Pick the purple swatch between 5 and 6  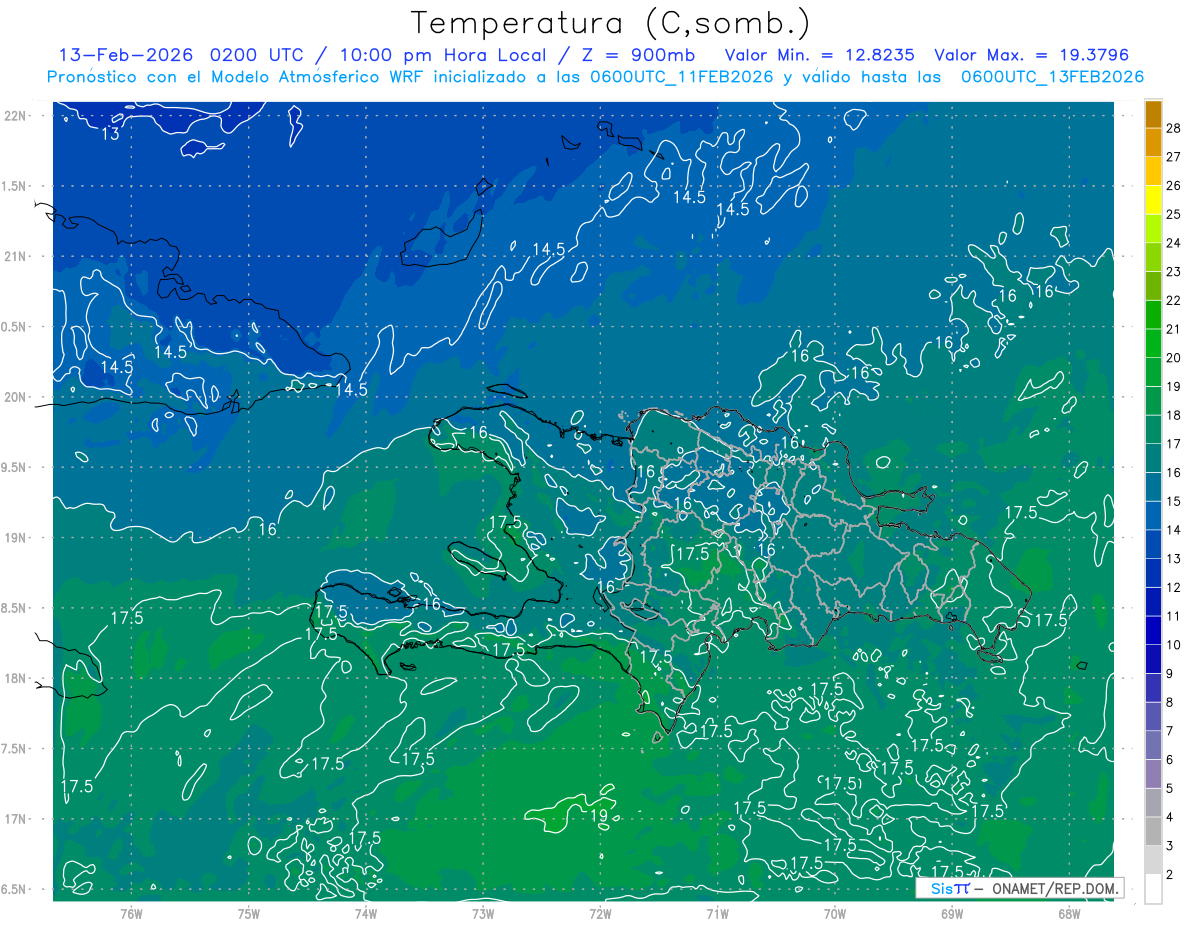tap(1153, 775)
